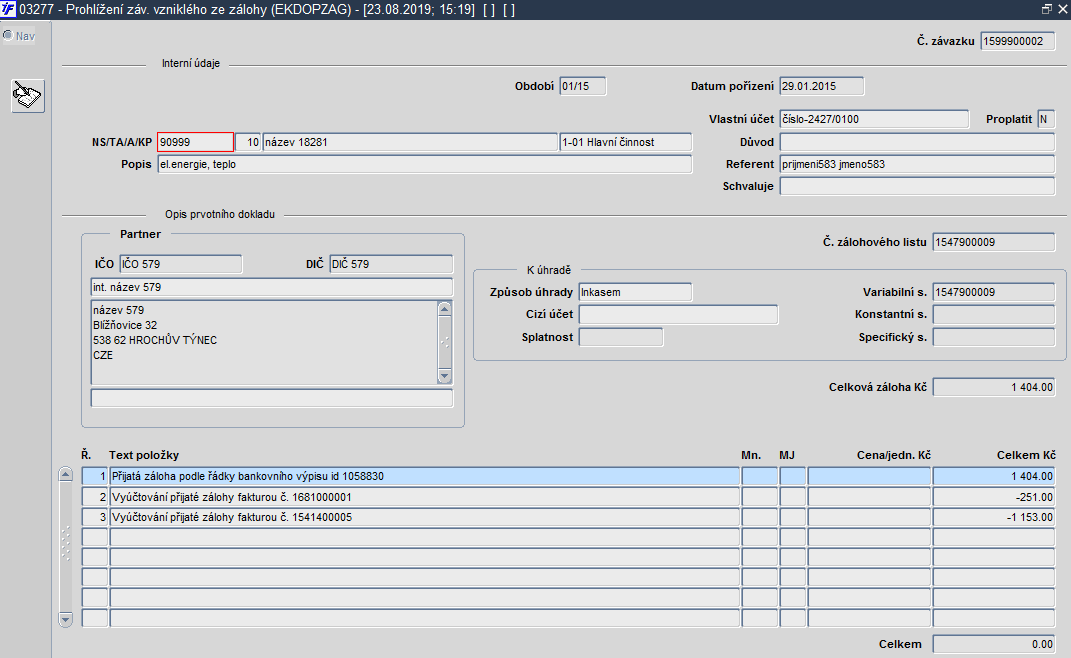Click the field containing value 10
This screenshot has width=1071, height=658.
(248, 142)
